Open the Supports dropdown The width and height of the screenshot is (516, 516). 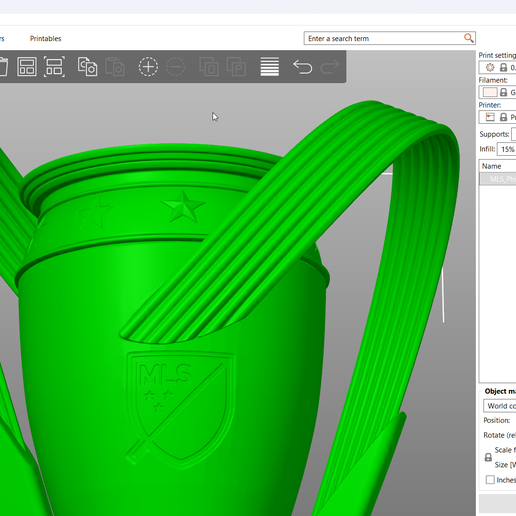(x=514, y=134)
